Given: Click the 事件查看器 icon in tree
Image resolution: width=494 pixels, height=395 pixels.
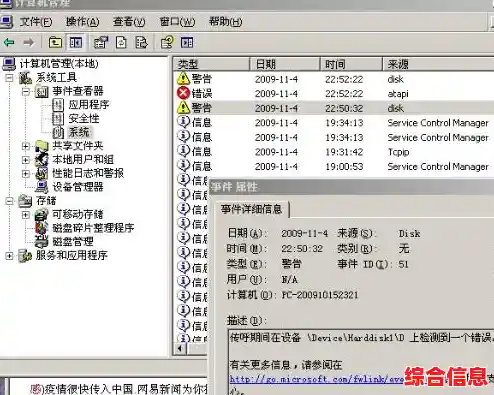Looking at the screenshot, I should coord(42,91).
